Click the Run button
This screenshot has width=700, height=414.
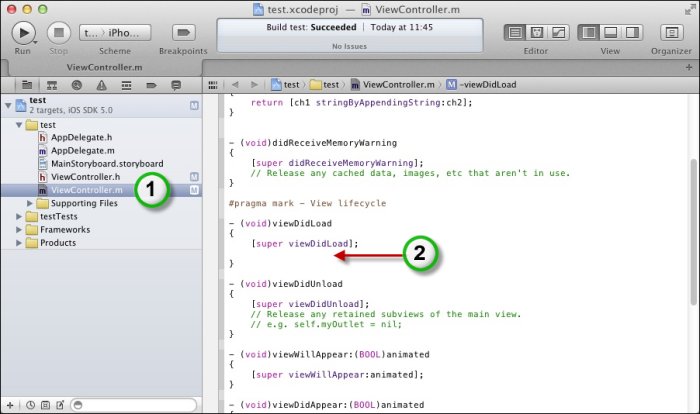[23, 33]
